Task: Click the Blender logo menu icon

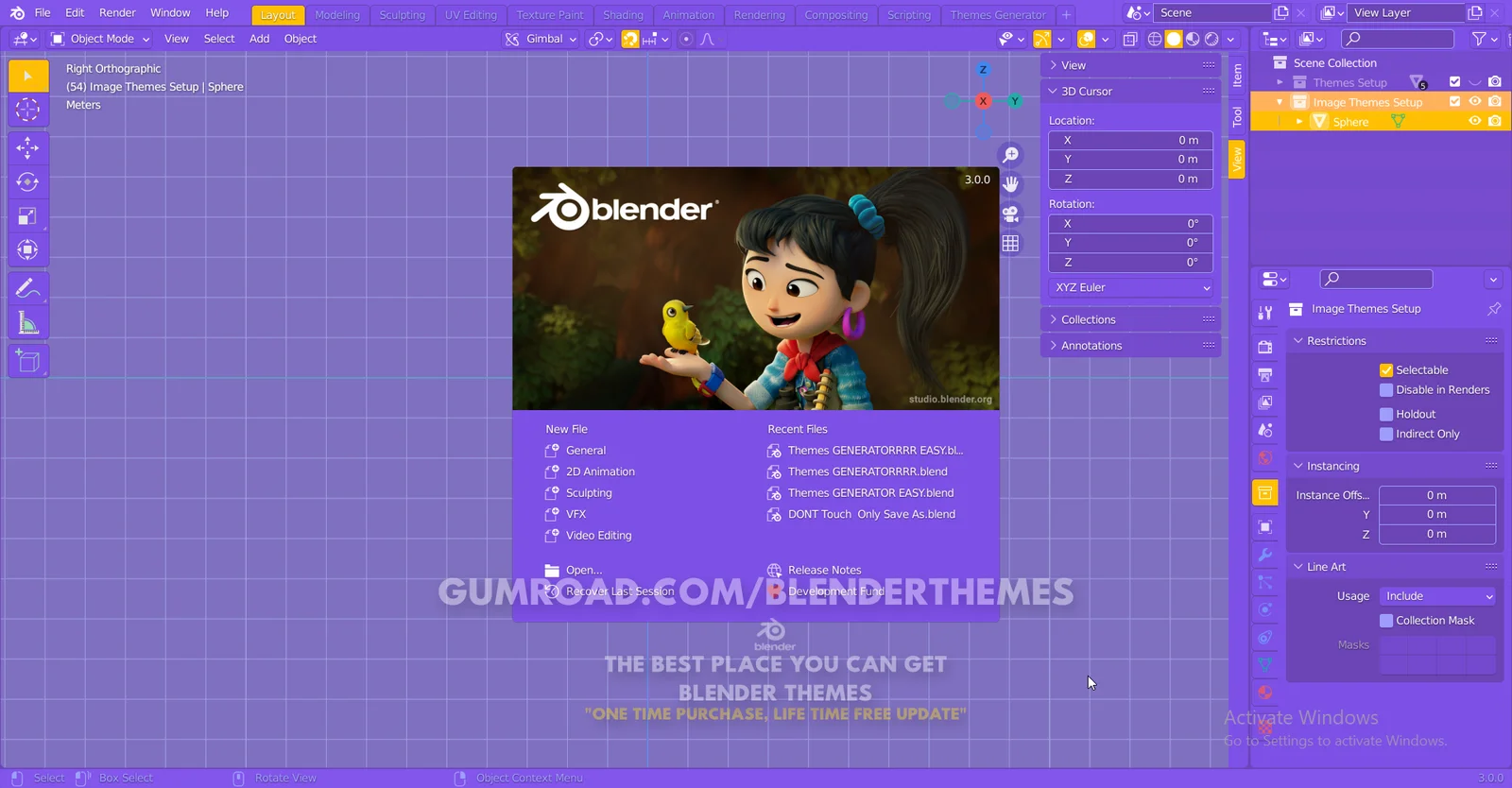Action: (17, 13)
